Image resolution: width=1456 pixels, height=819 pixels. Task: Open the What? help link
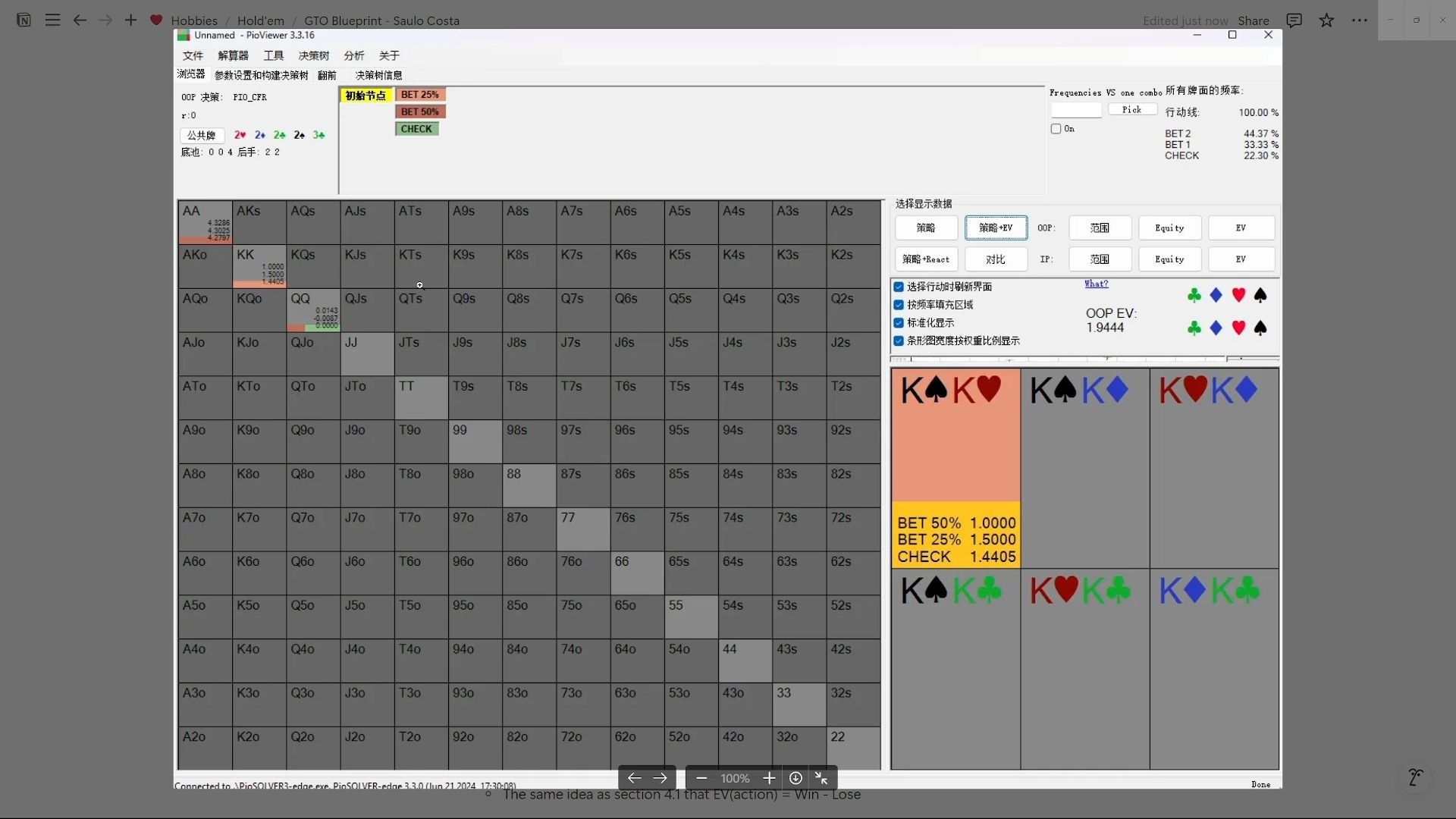[1096, 284]
